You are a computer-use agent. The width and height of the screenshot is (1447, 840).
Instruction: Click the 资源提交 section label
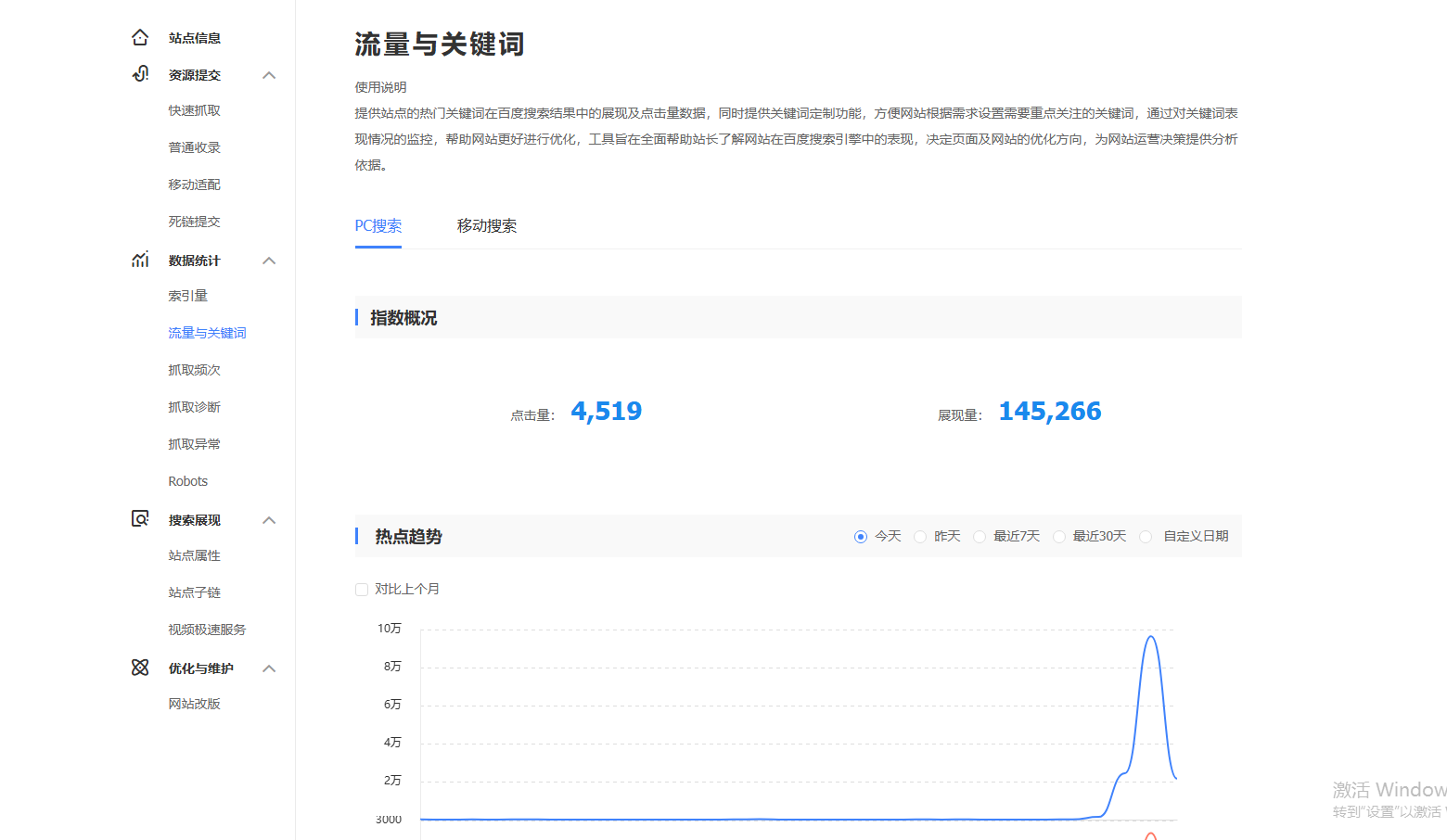[x=195, y=75]
